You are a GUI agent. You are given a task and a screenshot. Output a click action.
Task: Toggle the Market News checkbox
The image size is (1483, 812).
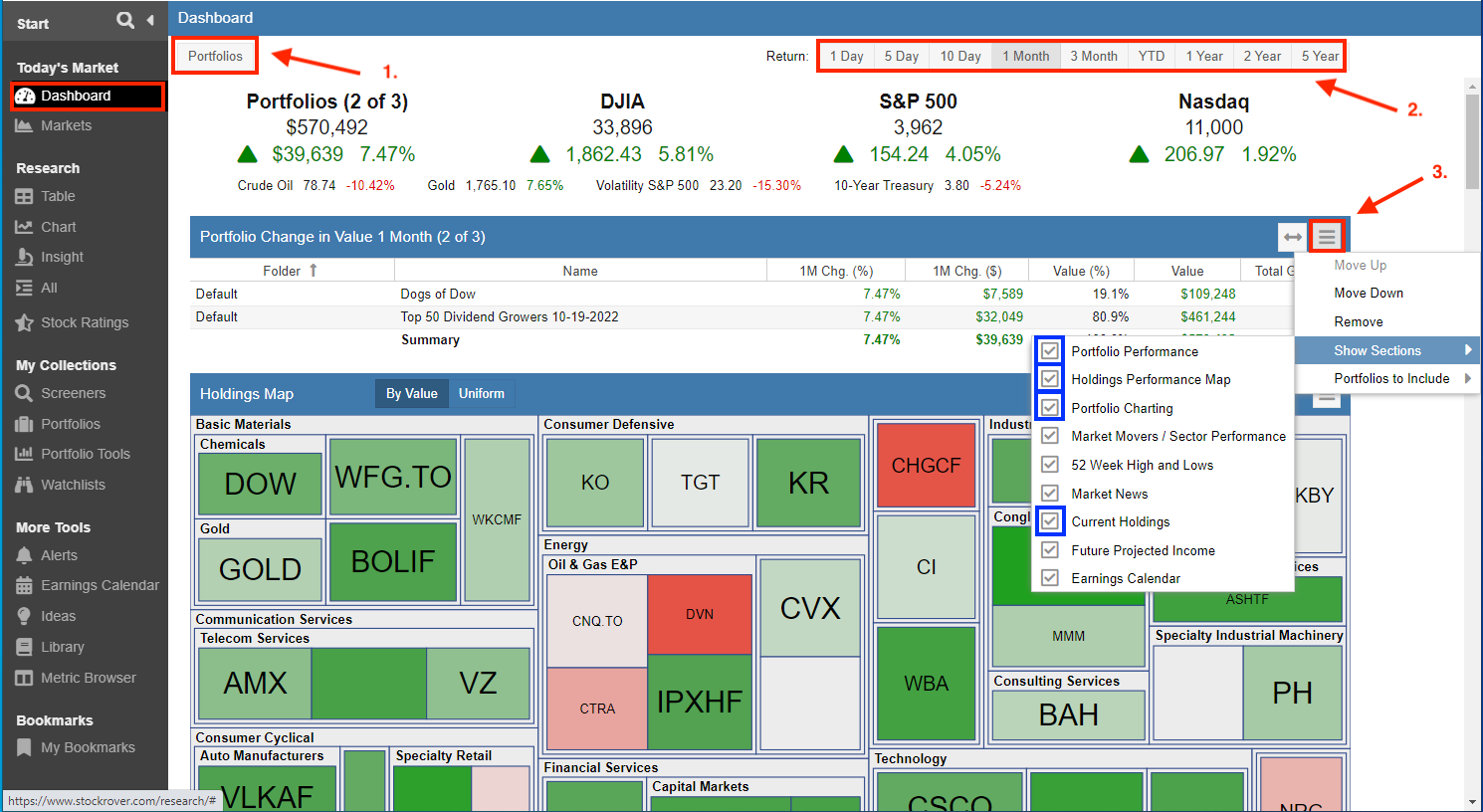point(1049,493)
